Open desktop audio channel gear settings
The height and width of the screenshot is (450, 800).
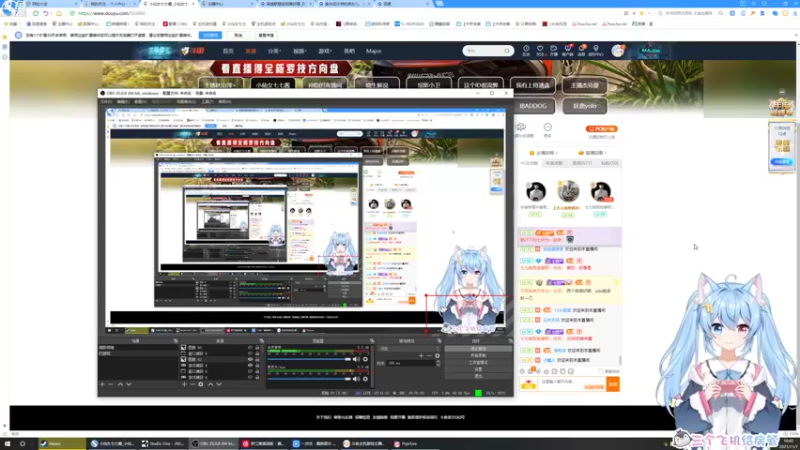365,359
